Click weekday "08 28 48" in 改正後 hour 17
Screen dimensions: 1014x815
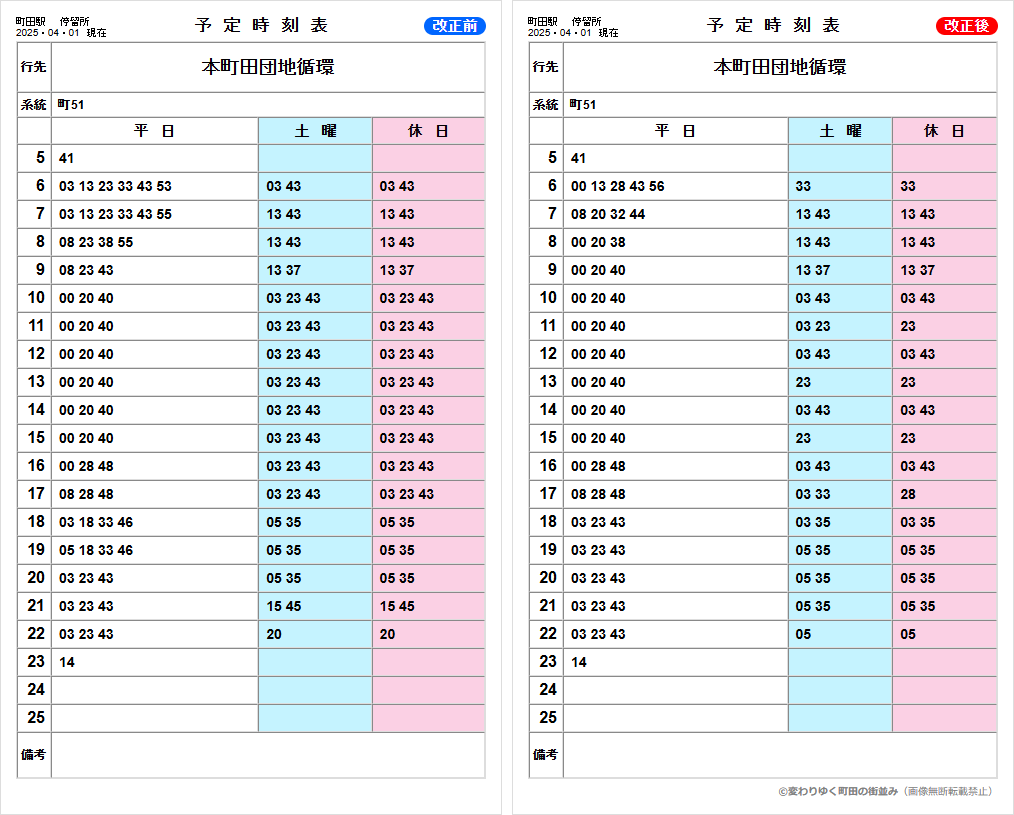598,494
